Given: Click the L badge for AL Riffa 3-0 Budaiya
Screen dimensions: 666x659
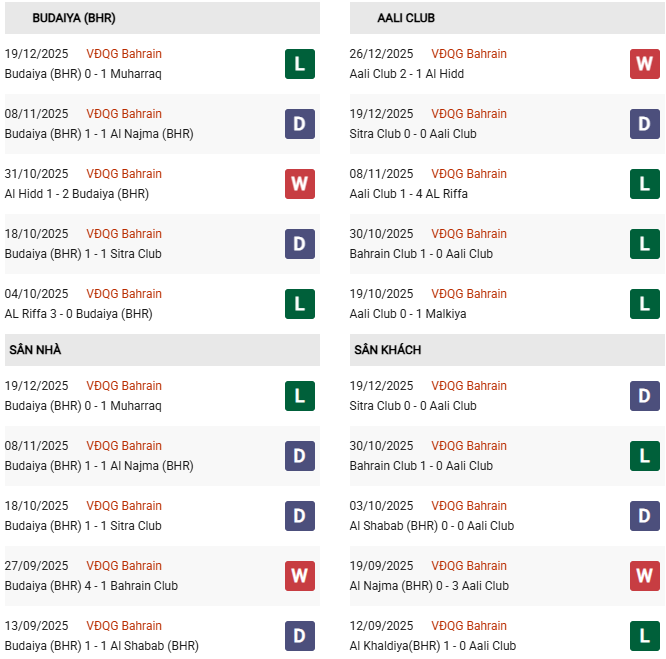Looking at the screenshot, I should click(x=300, y=304).
